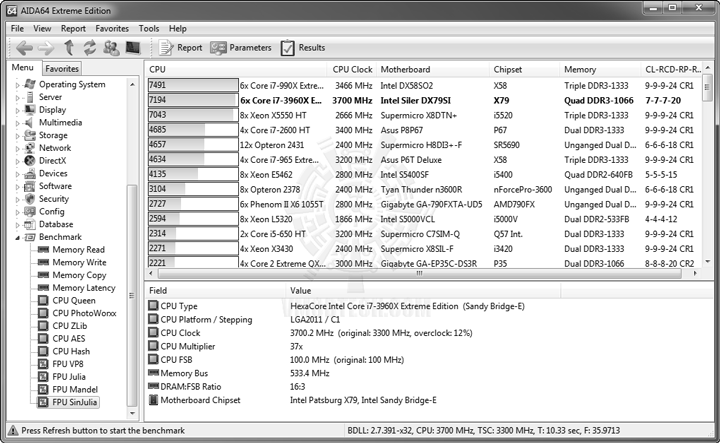Expand the Operating System tree node
This screenshot has height=443, width=720.
click(x=17, y=85)
